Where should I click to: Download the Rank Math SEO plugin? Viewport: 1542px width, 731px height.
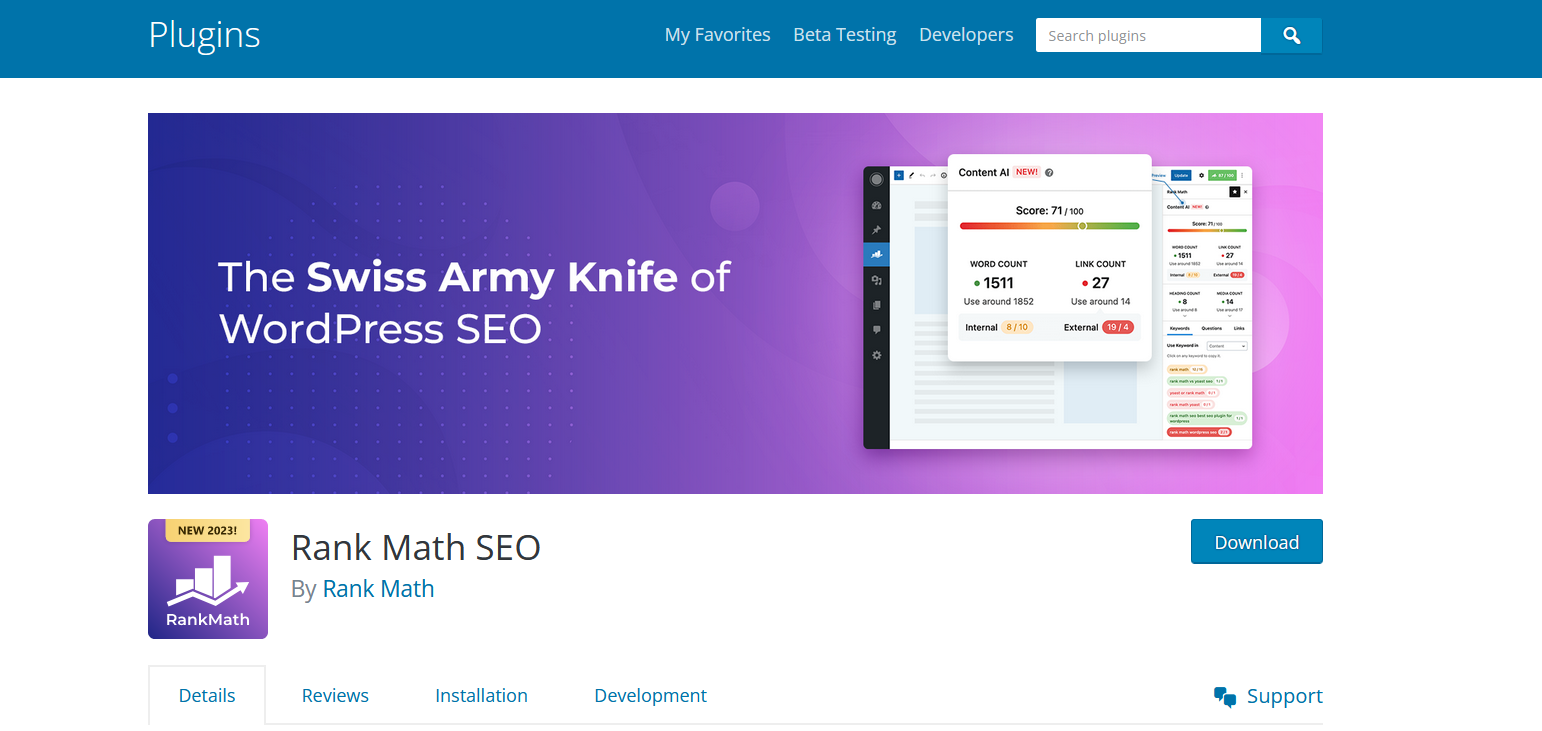(x=1256, y=542)
